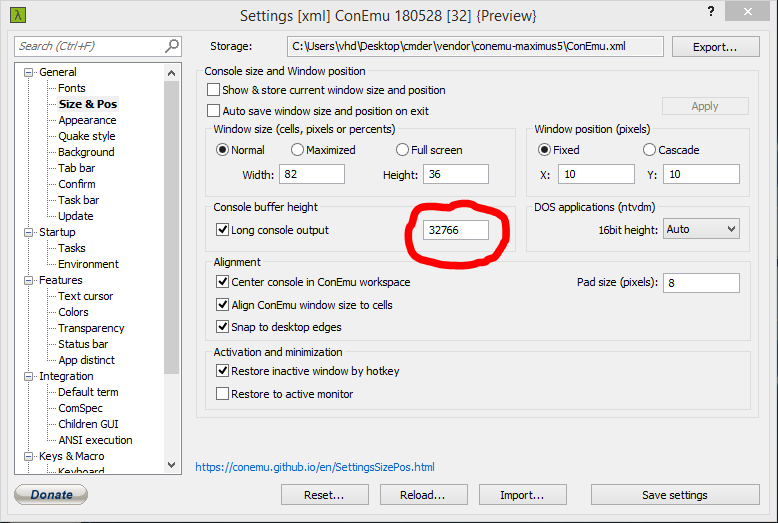Screen dimensions: 778x523
Task: Click the Width input field
Action: click(312, 174)
